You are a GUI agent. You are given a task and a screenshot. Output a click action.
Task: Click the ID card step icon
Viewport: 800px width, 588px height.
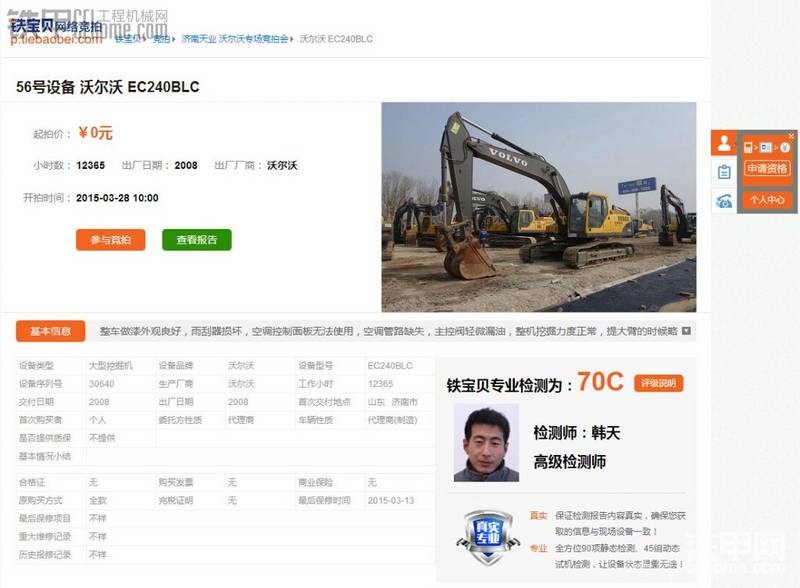pos(766,148)
